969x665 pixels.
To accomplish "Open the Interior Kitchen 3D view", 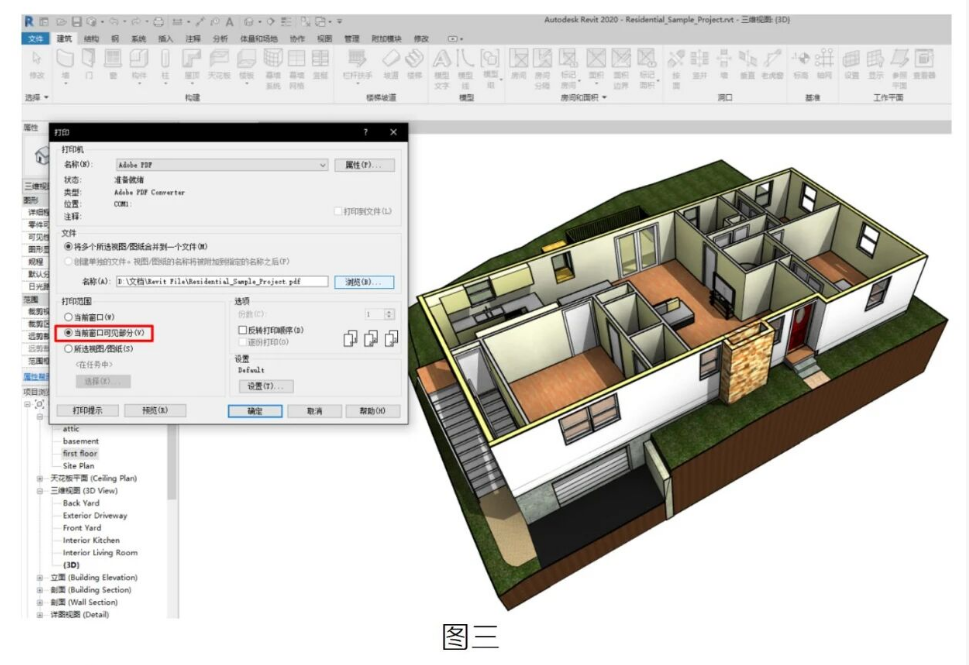I will click(x=91, y=540).
